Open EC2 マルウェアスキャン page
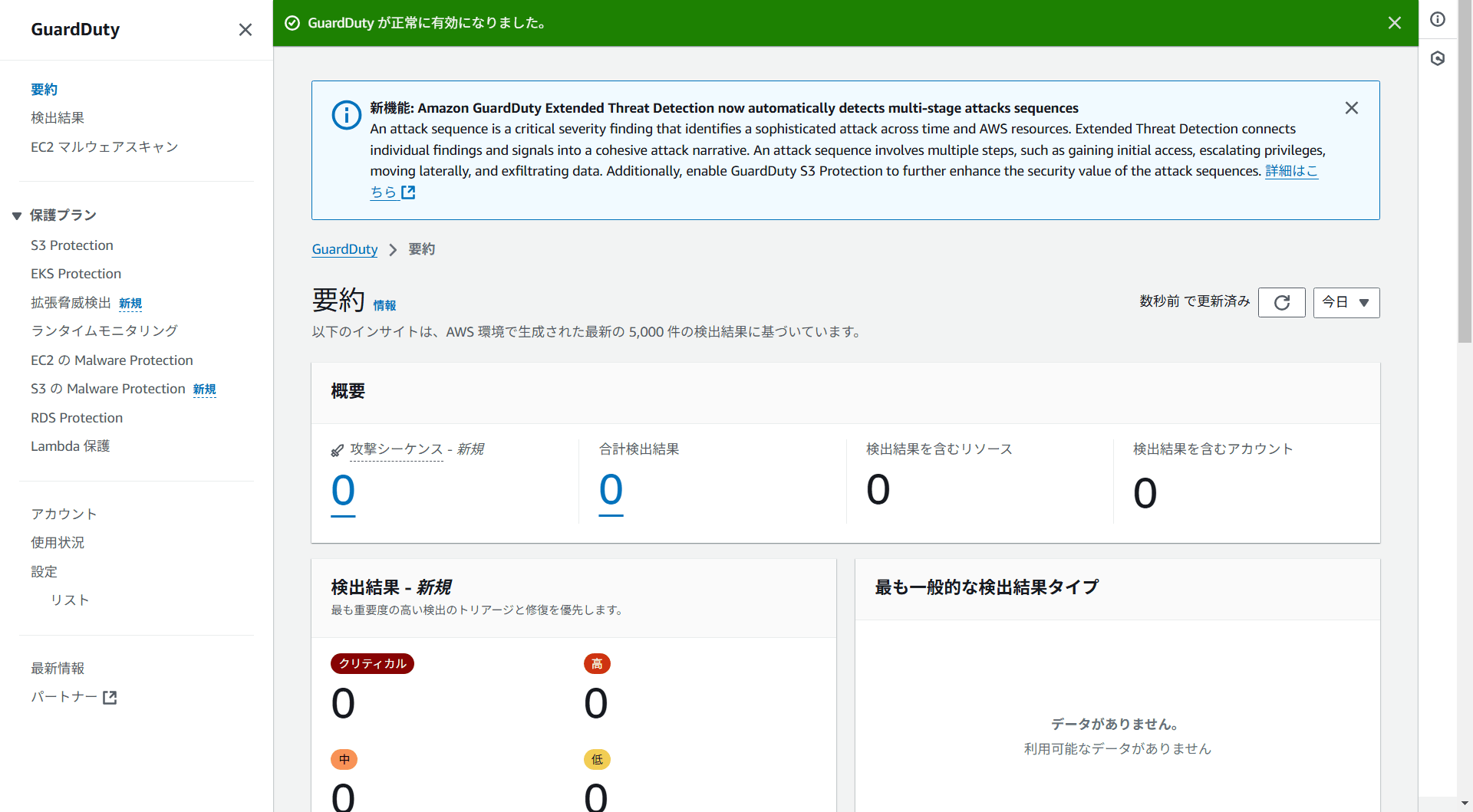1473x812 pixels. [x=104, y=147]
